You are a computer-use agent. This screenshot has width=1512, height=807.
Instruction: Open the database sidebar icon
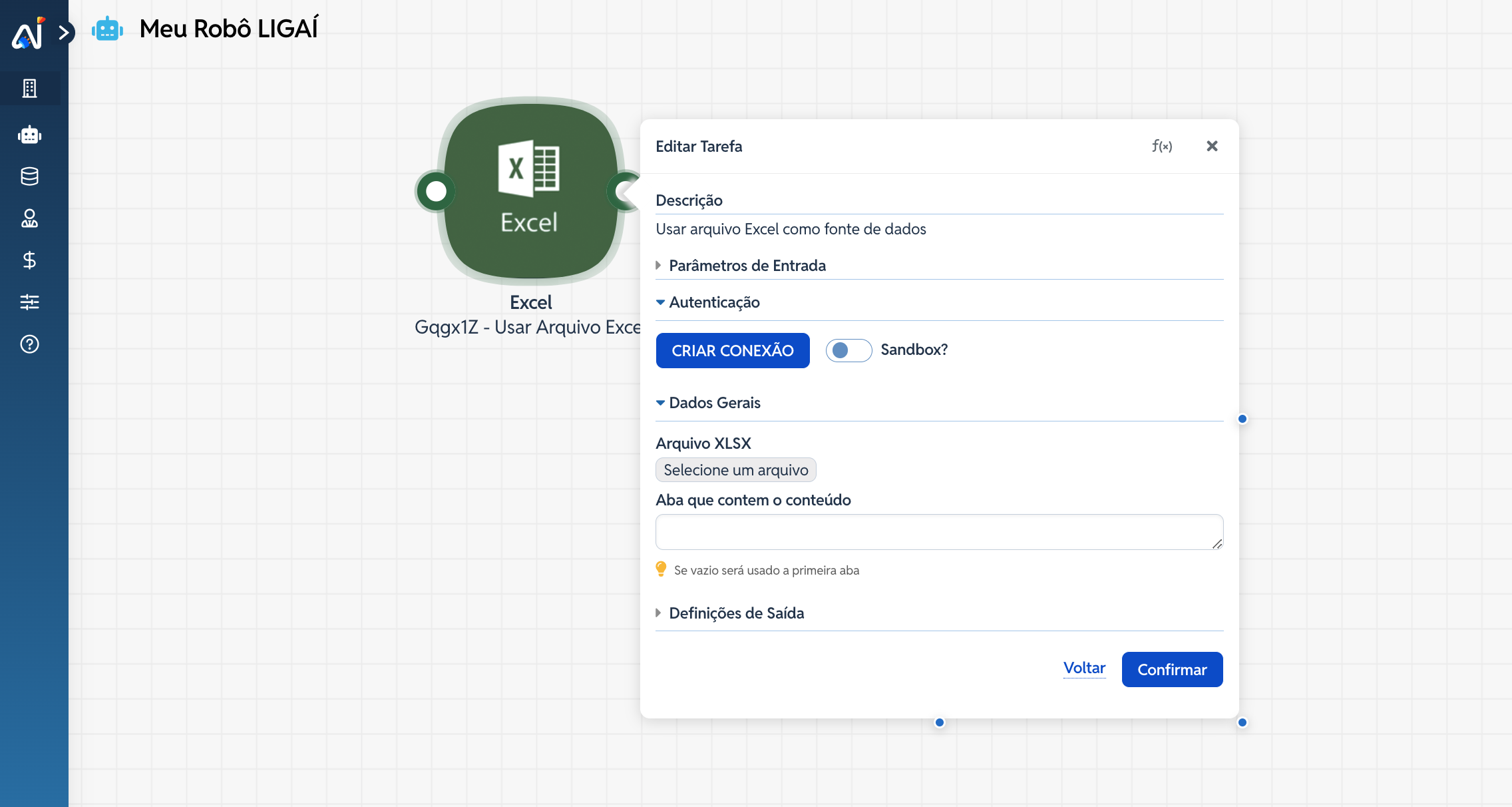29,176
